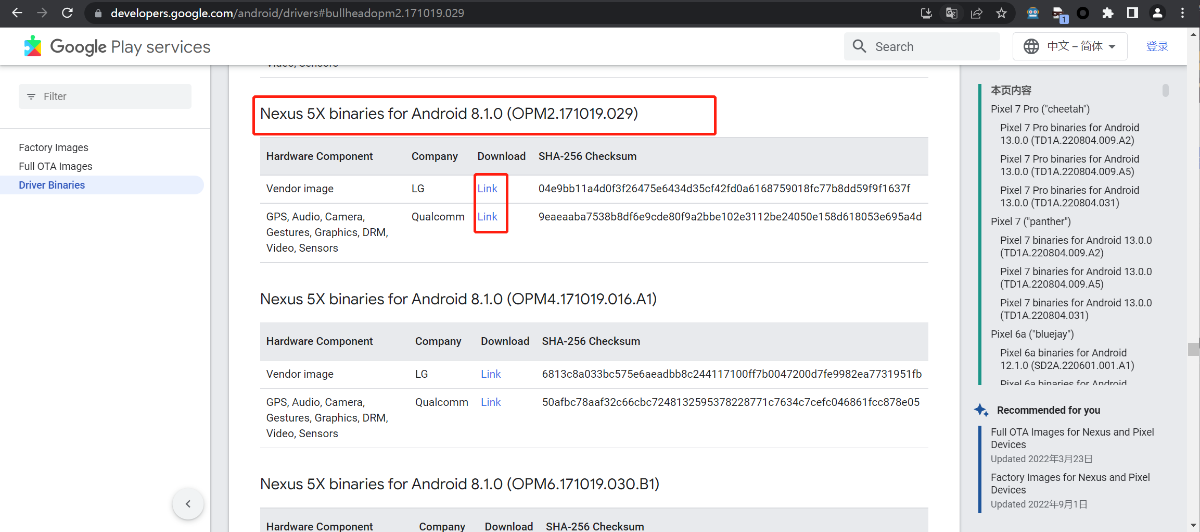Image resolution: width=1200 pixels, height=532 pixels.
Task: Share this page via the share icon
Action: coord(976,14)
